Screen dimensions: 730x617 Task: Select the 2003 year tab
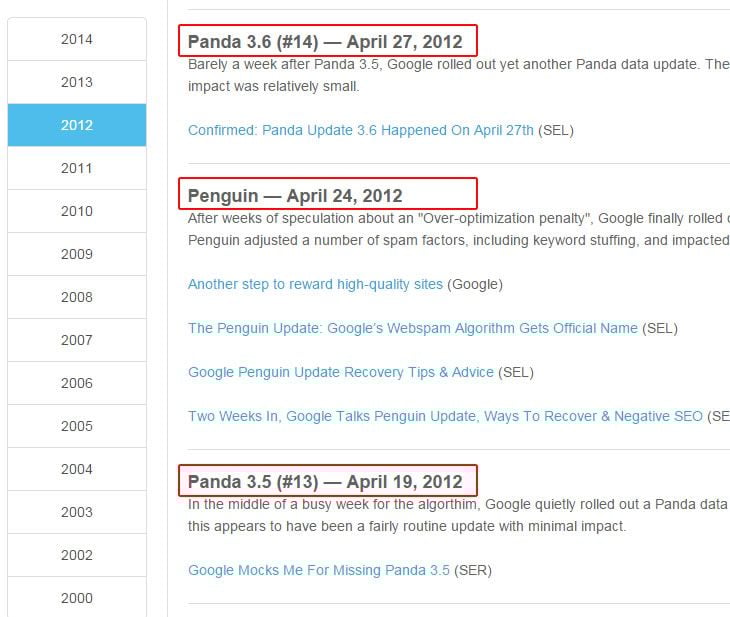(x=77, y=512)
